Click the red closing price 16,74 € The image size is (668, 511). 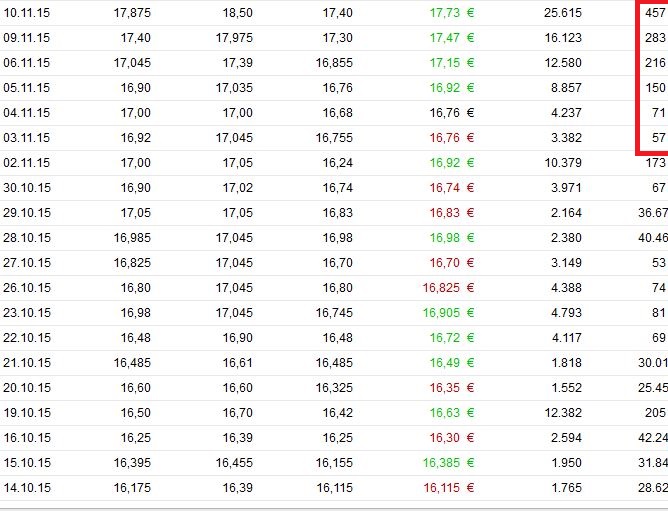[451, 187]
